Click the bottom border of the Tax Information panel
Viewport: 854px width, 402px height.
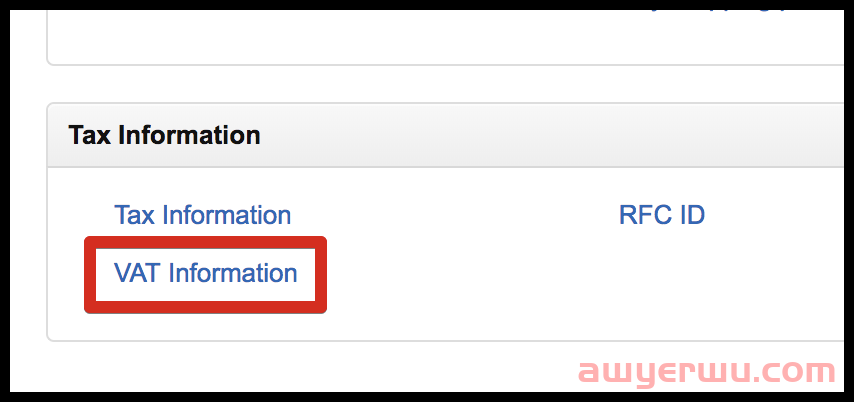[400, 341]
